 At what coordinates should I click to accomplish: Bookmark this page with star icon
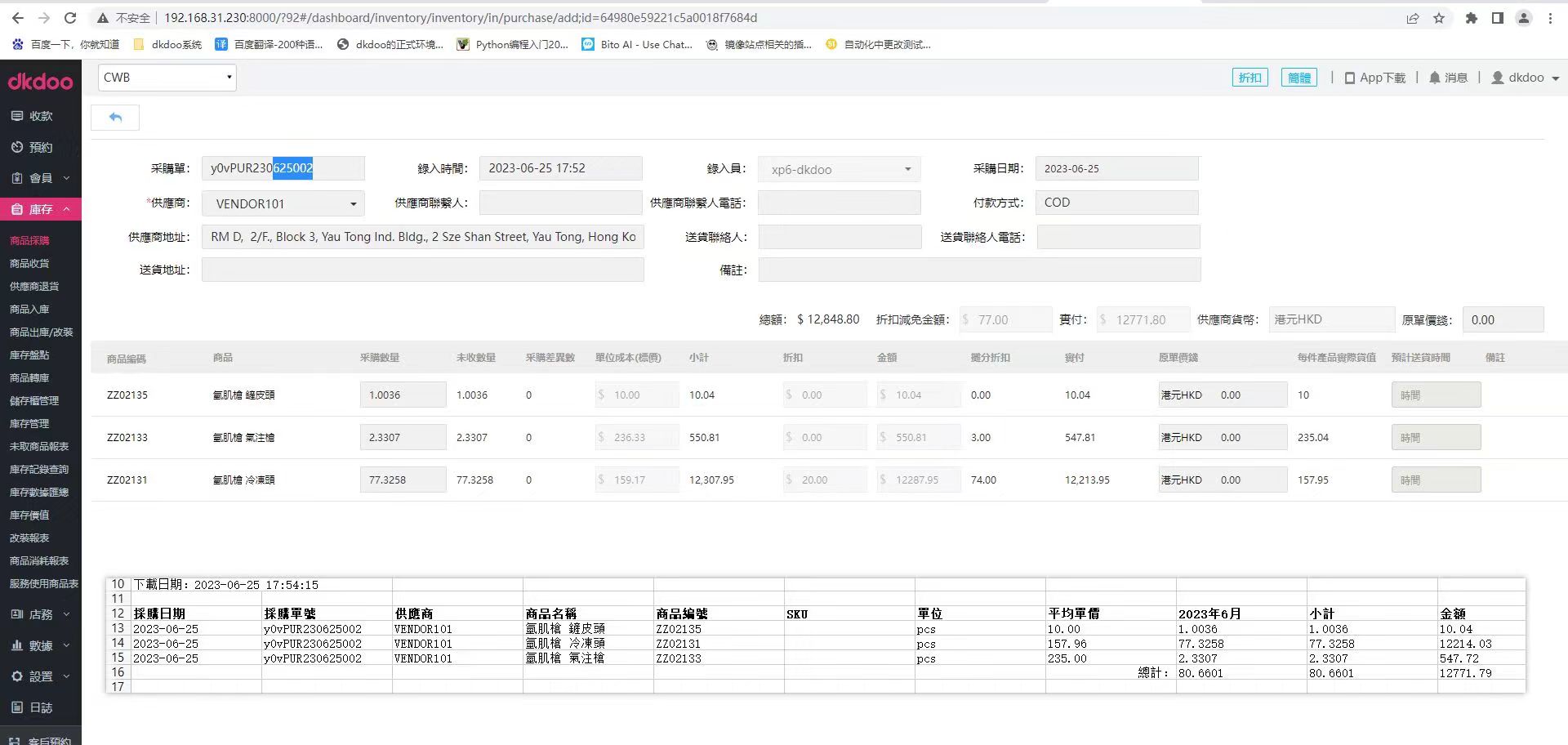pos(1439,18)
